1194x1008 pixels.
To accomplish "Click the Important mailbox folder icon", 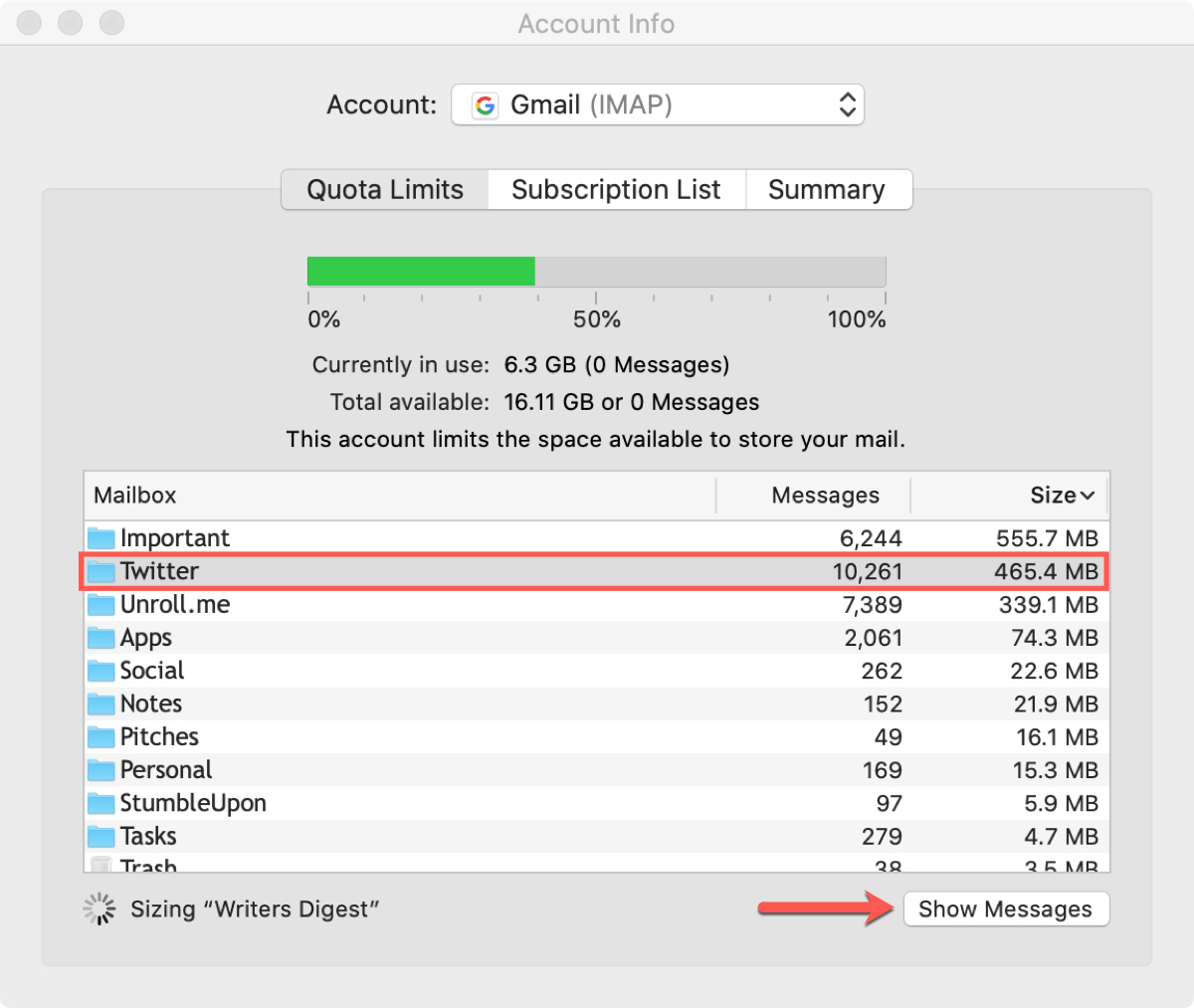I will pyautogui.click(x=100, y=537).
